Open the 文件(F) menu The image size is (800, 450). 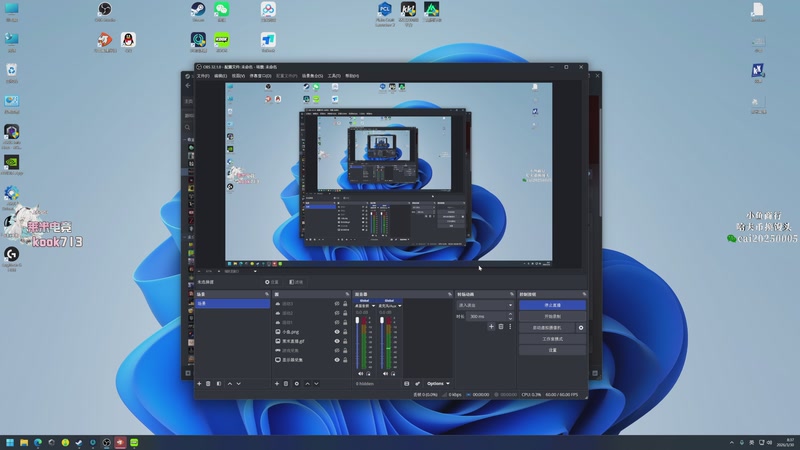203,76
